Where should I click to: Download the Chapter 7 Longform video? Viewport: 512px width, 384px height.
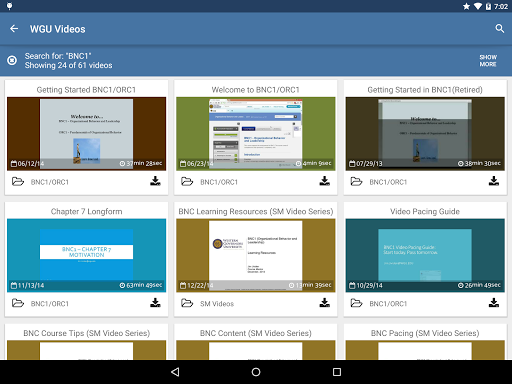point(155,303)
